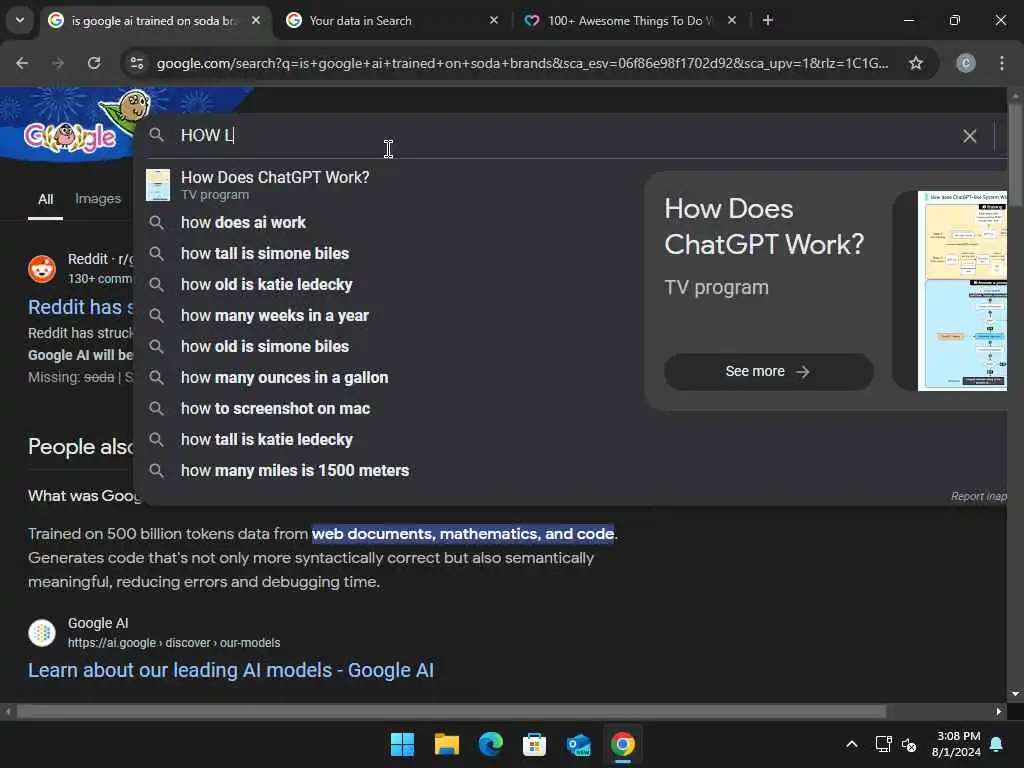Reload the current page
This screenshot has width=1024, height=768.
click(x=94, y=63)
